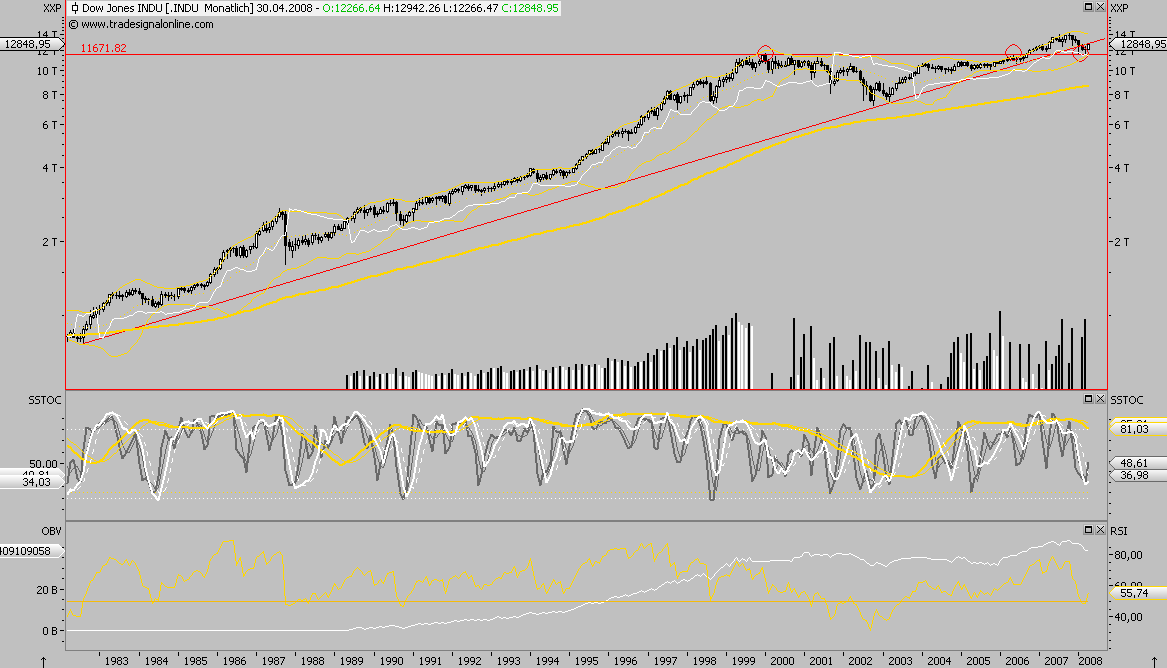Click the 80,00 level on the RSI axis
This screenshot has height=668, width=1167.
coord(1128,555)
